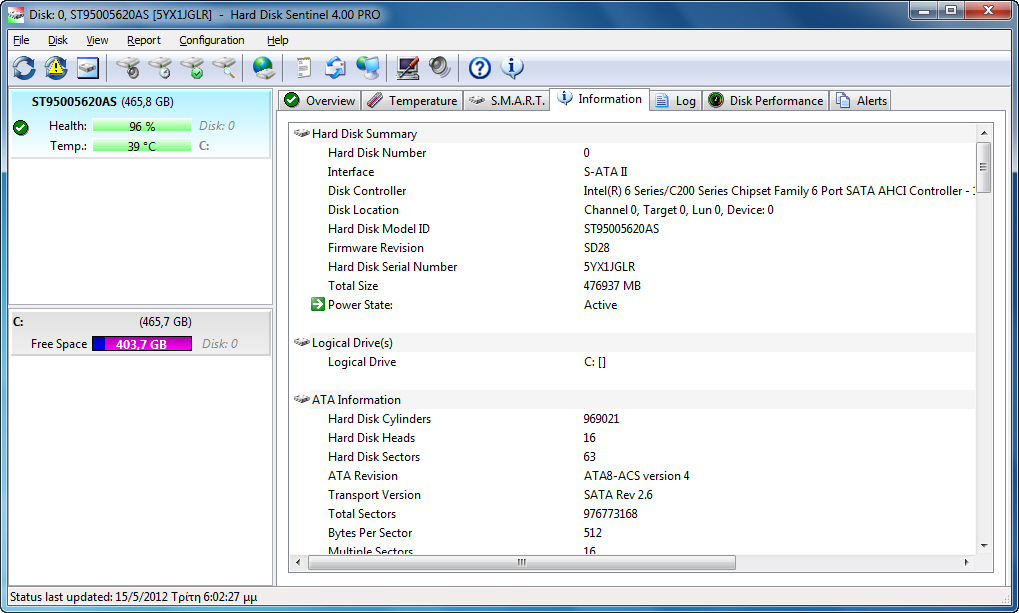
Task: Click the blue refresh arrows toolbar icon
Action: coord(24,68)
